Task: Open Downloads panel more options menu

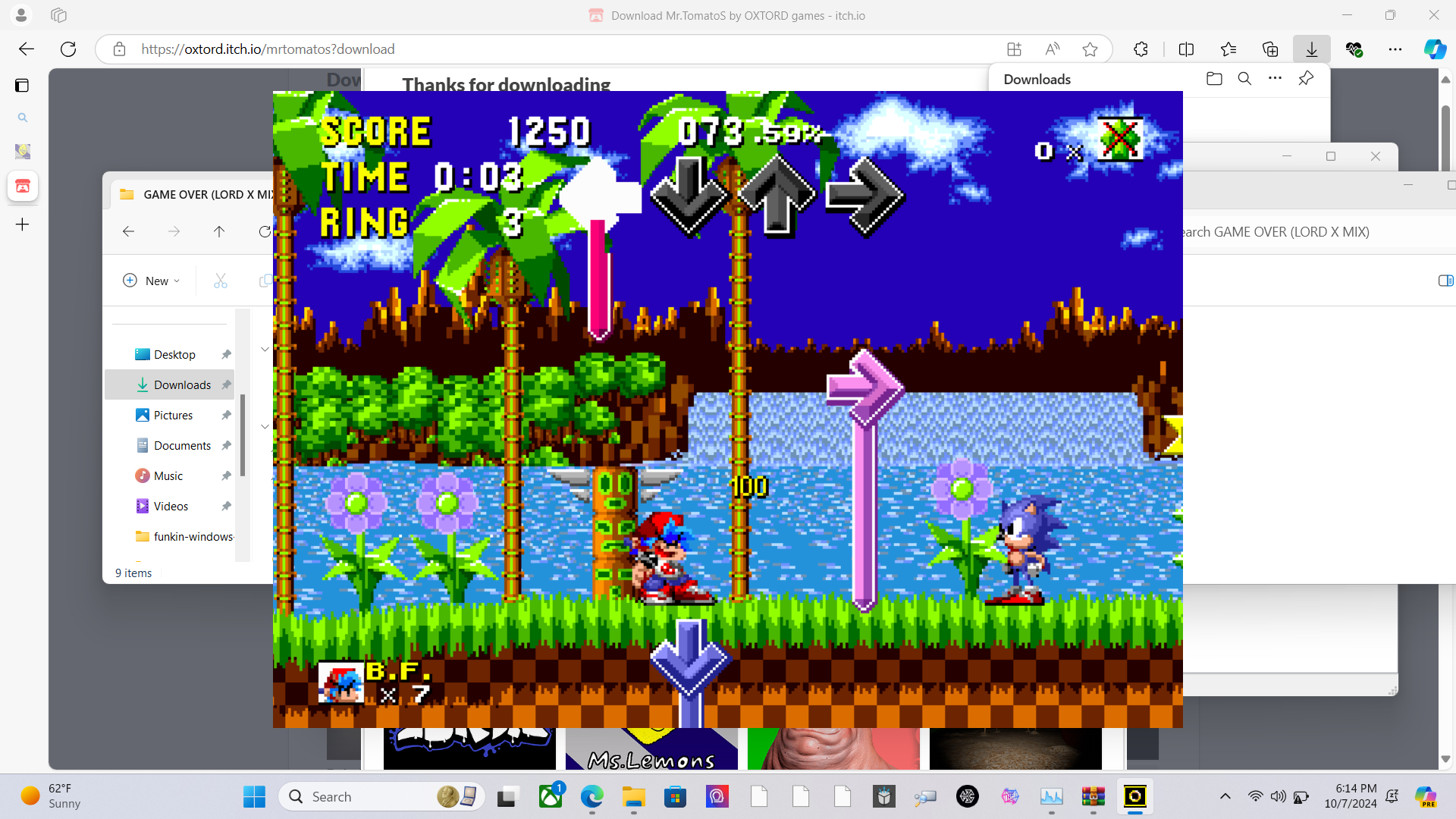Action: coord(1275,79)
